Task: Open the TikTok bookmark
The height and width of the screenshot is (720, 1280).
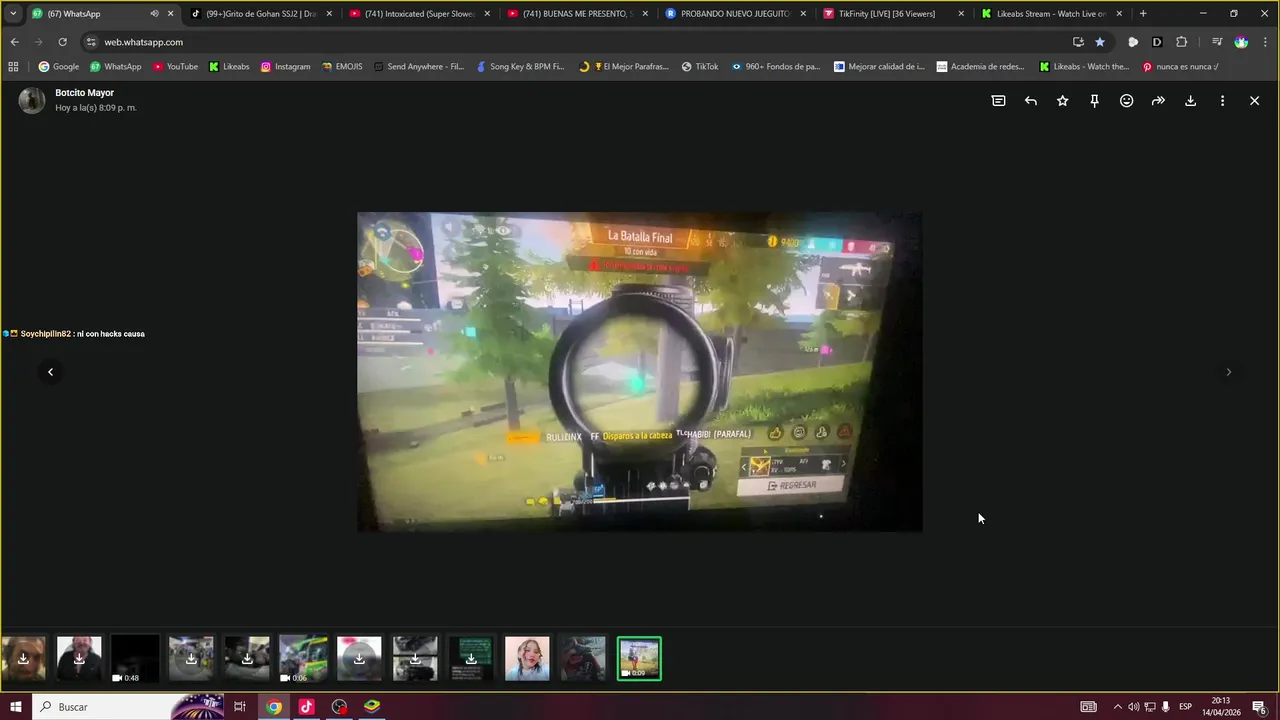Action: pyautogui.click(x=700, y=67)
